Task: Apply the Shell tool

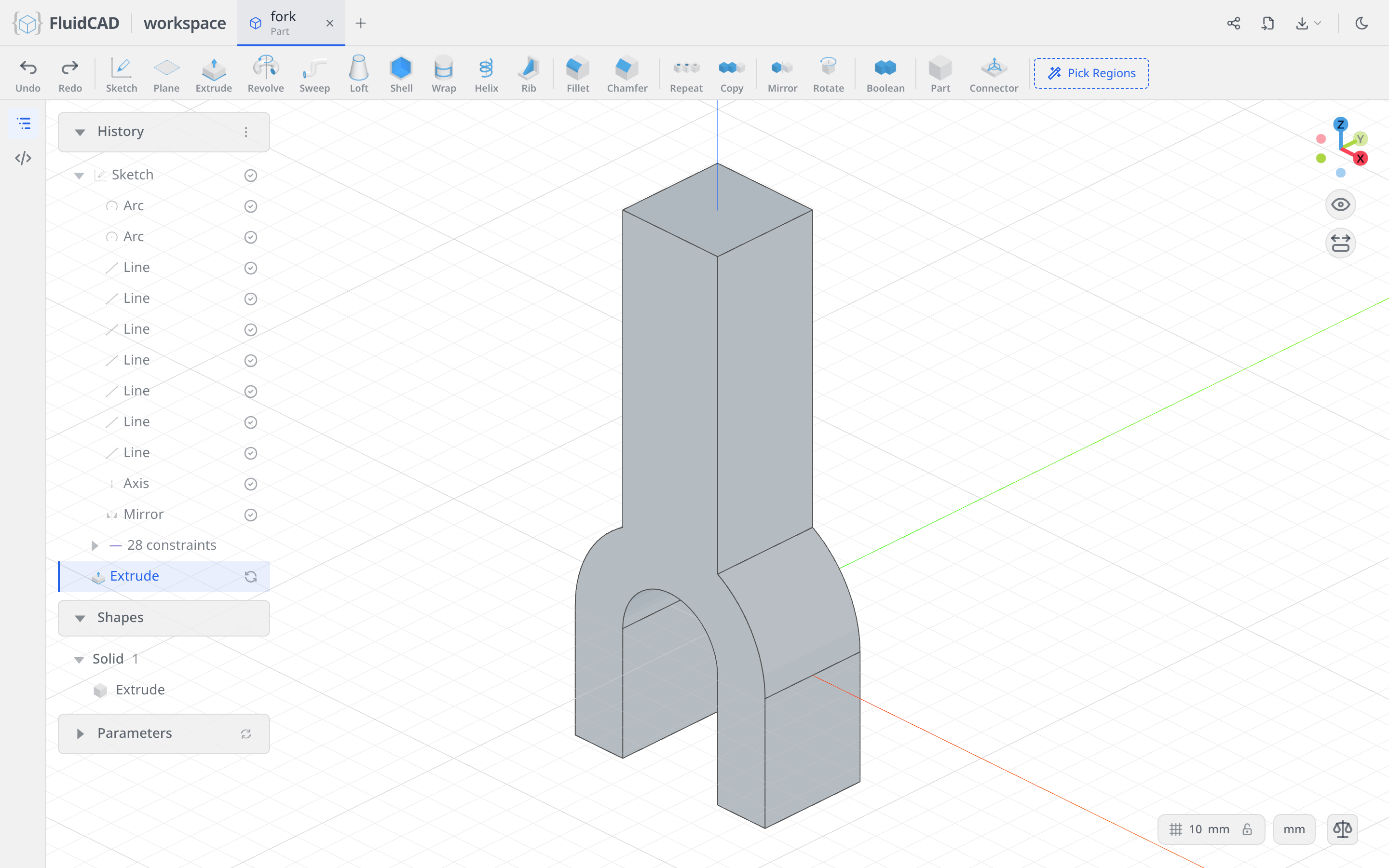Action: pyautogui.click(x=401, y=74)
